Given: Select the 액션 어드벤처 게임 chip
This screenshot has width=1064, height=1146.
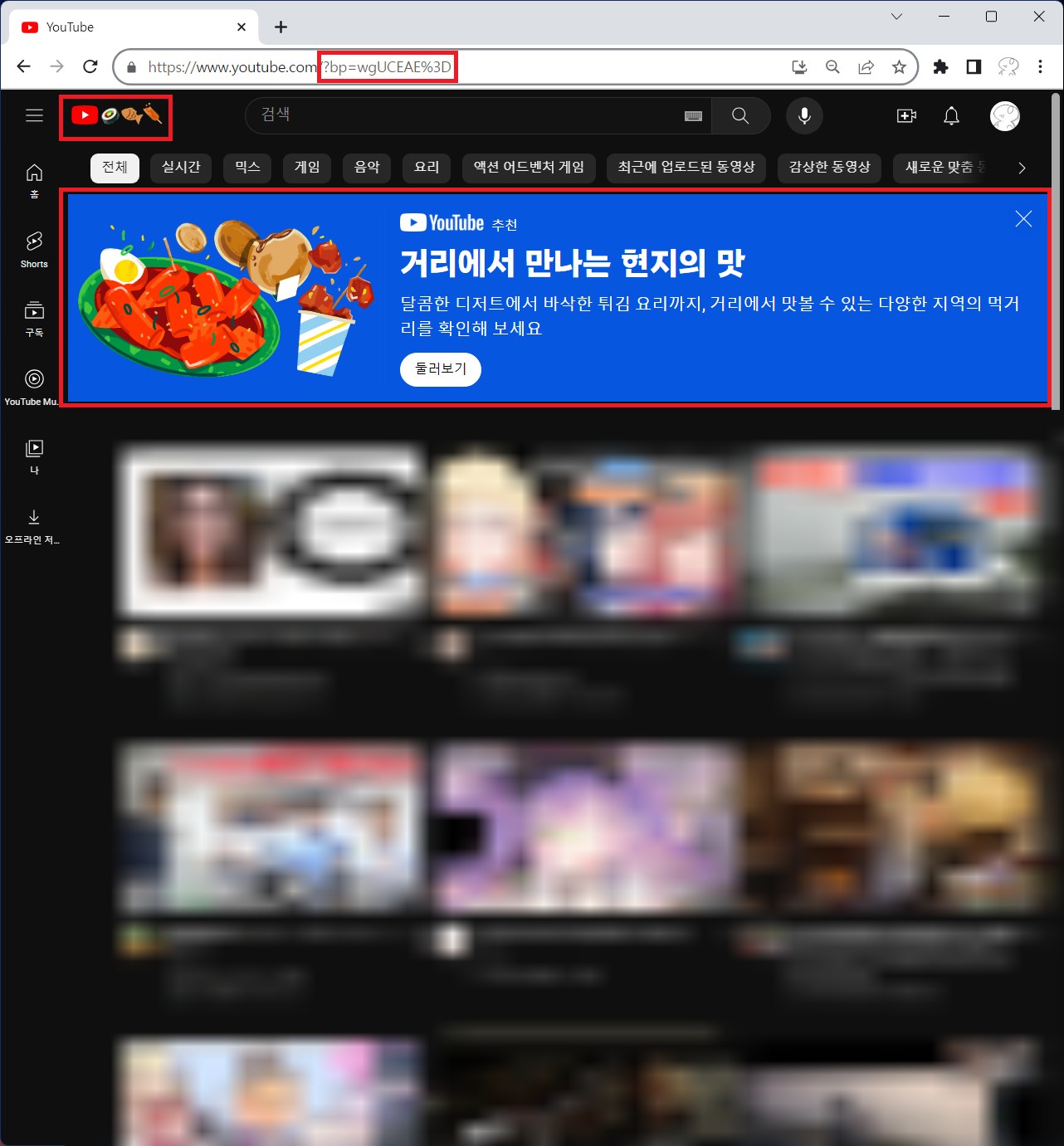Looking at the screenshot, I should pyautogui.click(x=529, y=168).
